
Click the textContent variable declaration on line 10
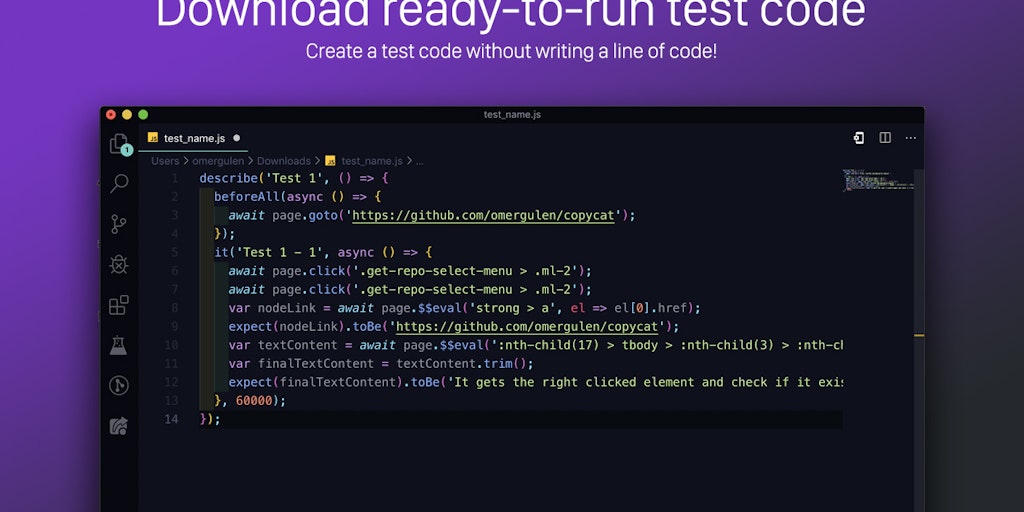tap(298, 345)
